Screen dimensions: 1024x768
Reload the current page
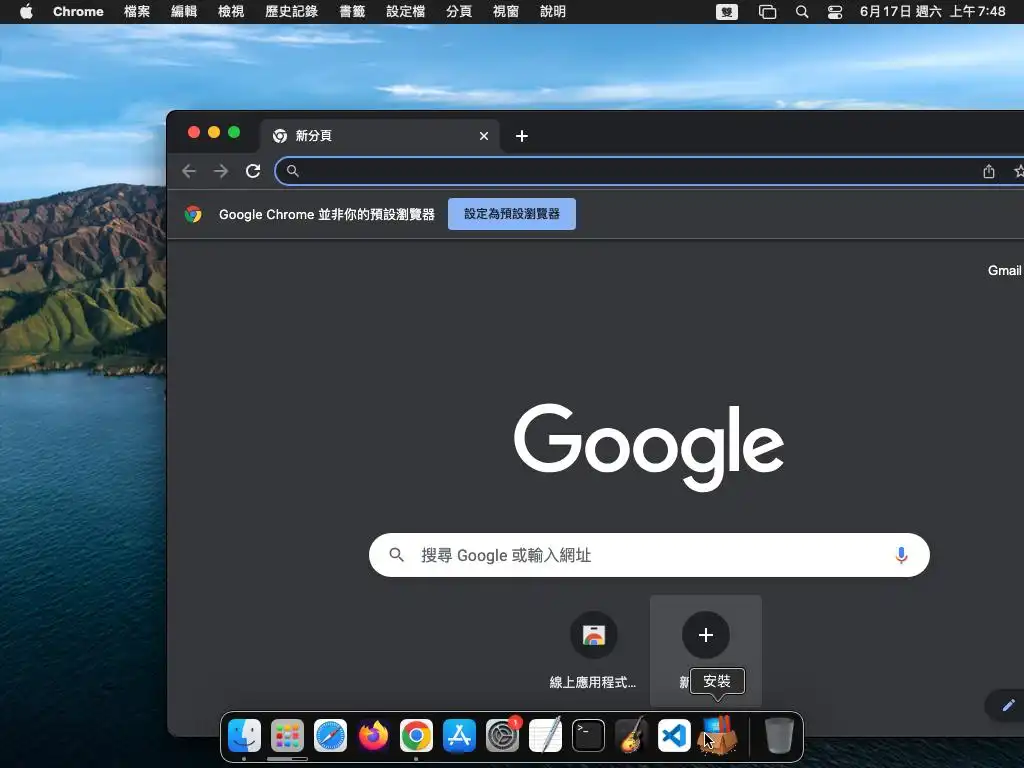[253, 171]
